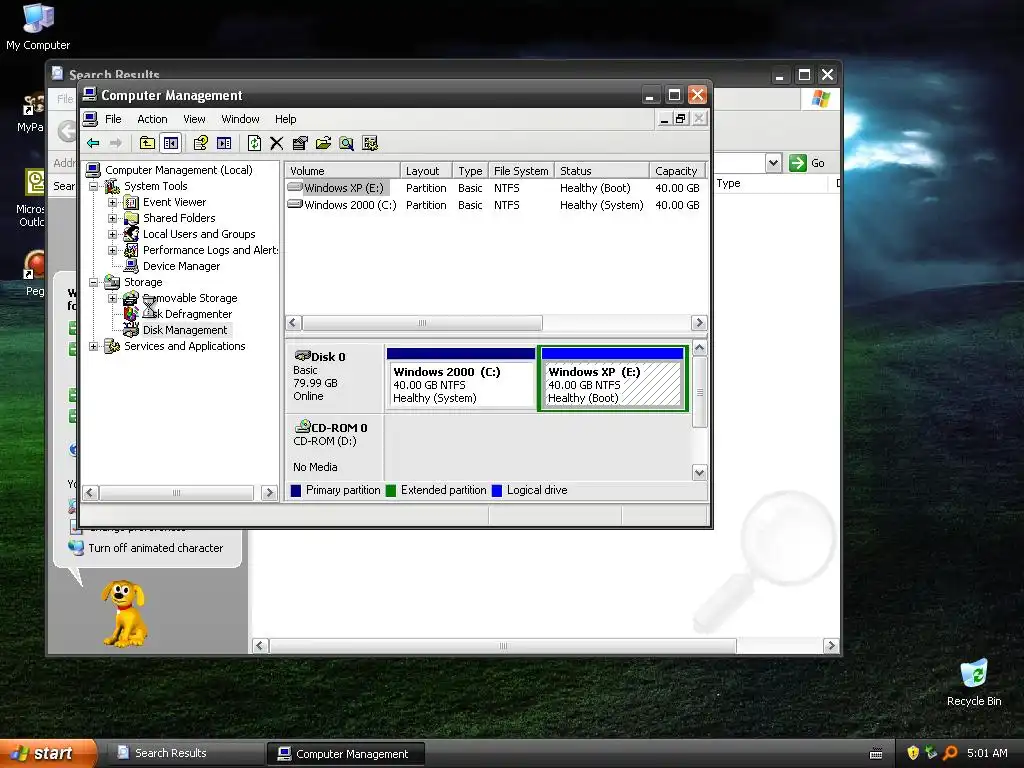Select the My Computer desktop icon
Viewport: 1024px width, 768px height.
click(x=38, y=26)
